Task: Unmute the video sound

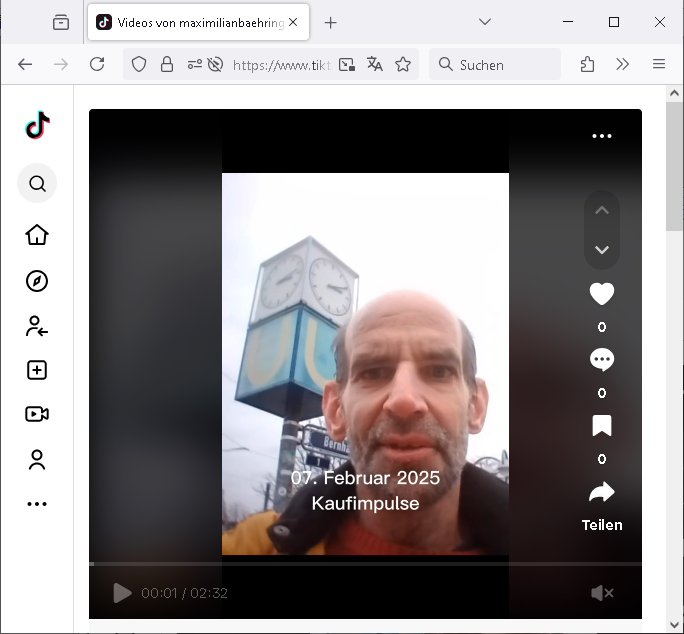Action: [601, 593]
